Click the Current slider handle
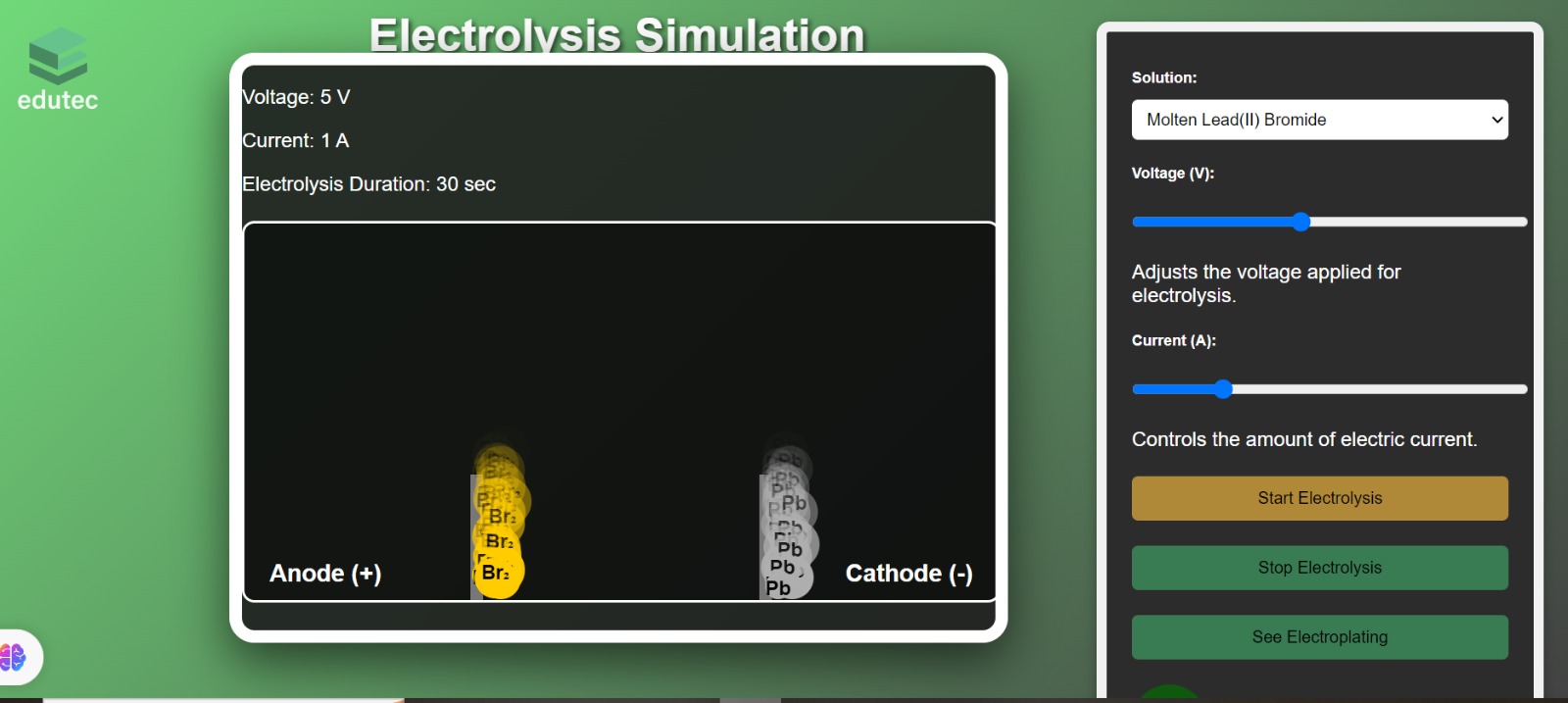Viewport: 1568px width, 703px height. tap(1223, 389)
